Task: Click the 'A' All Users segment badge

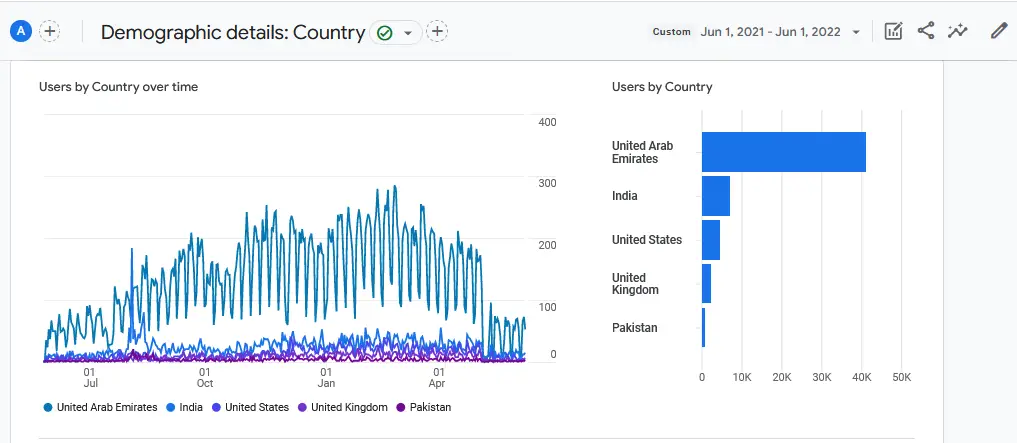Action: pyautogui.click(x=21, y=31)
